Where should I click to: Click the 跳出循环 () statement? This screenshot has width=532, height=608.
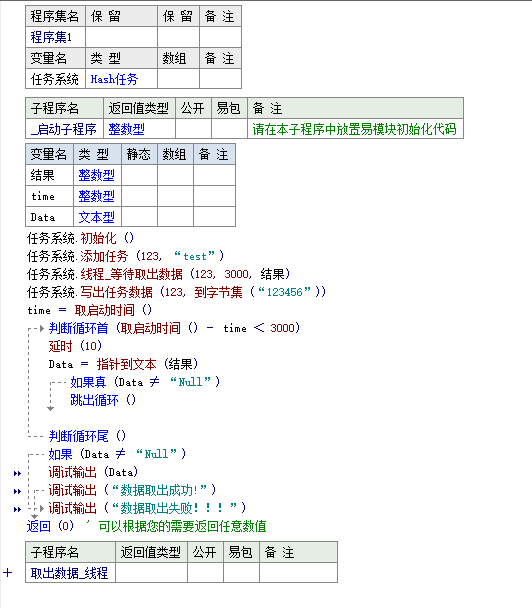pyautogui.click(x=103, y=400)
